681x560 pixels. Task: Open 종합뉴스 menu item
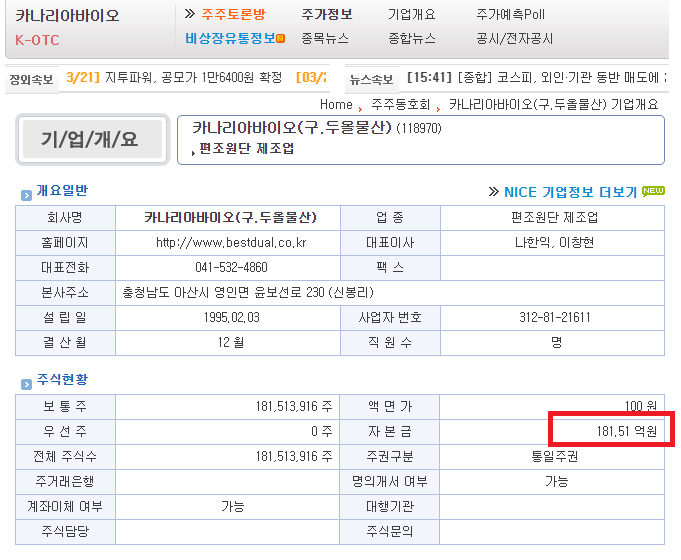point(411,39)
